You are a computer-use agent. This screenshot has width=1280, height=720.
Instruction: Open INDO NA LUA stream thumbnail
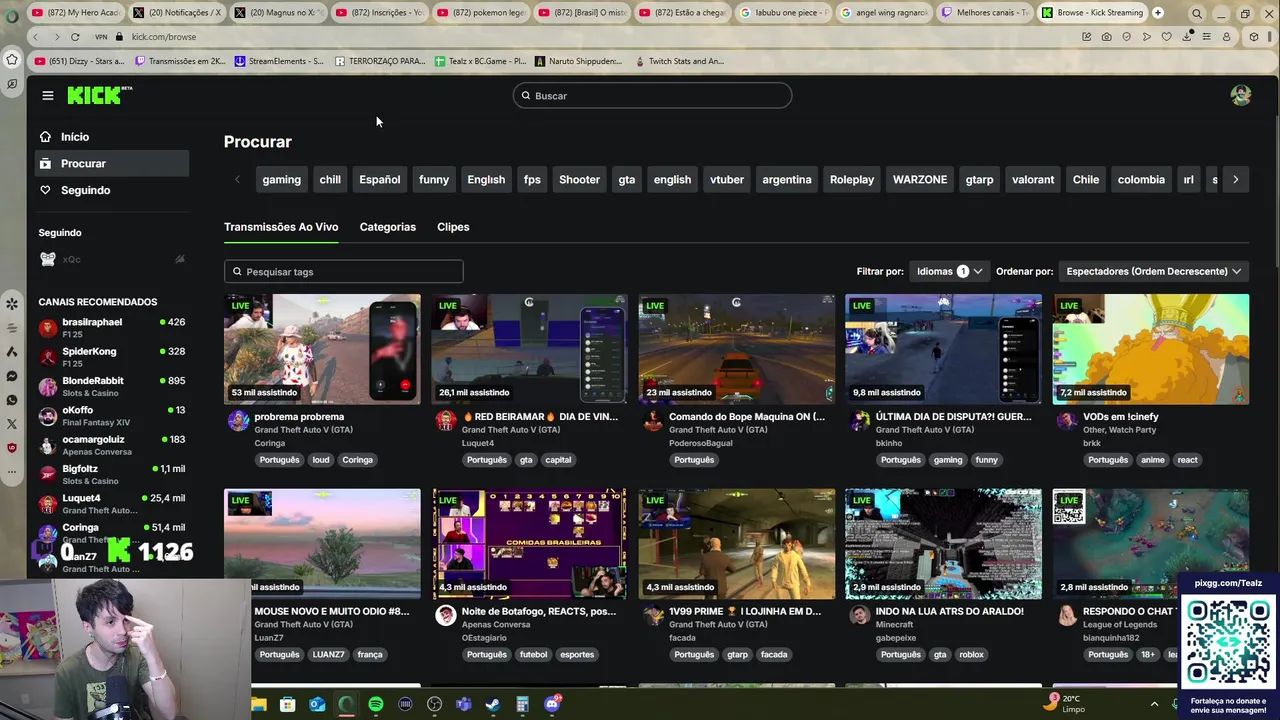click(x=943, y=544)
